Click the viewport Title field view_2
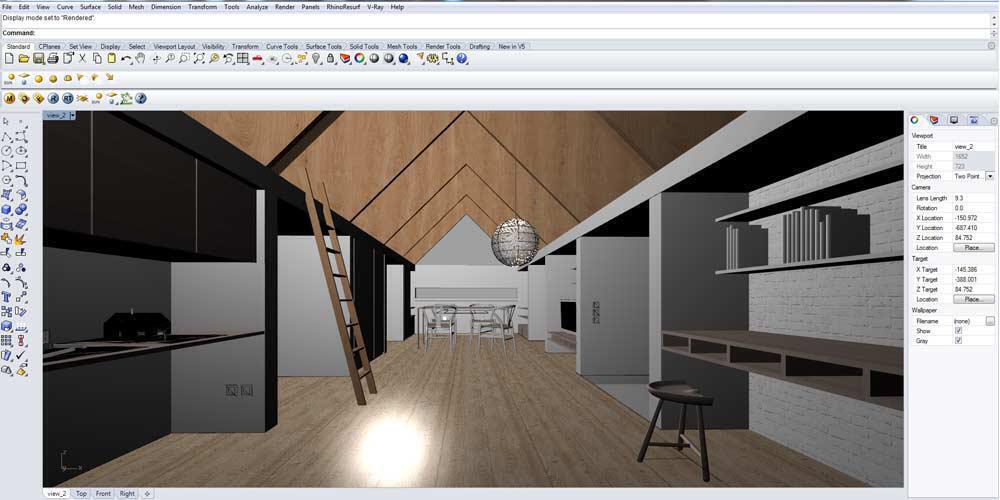The height and width of the screenshot is (500, 1000). click(x=973, y=147)
